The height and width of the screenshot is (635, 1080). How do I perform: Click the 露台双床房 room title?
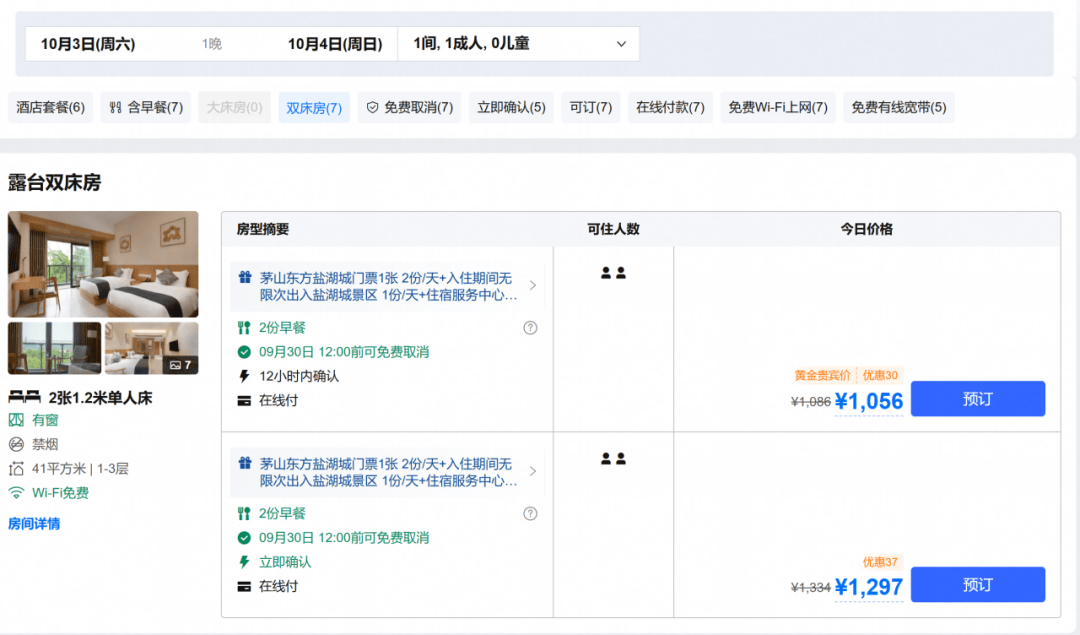click(x=54, y=183)
